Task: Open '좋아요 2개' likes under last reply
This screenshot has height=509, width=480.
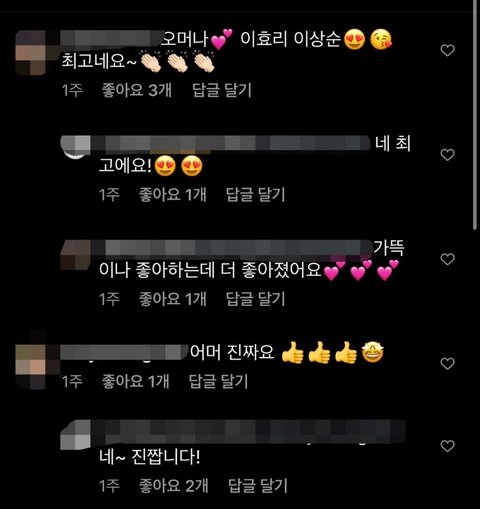Action: pos(173,486)
